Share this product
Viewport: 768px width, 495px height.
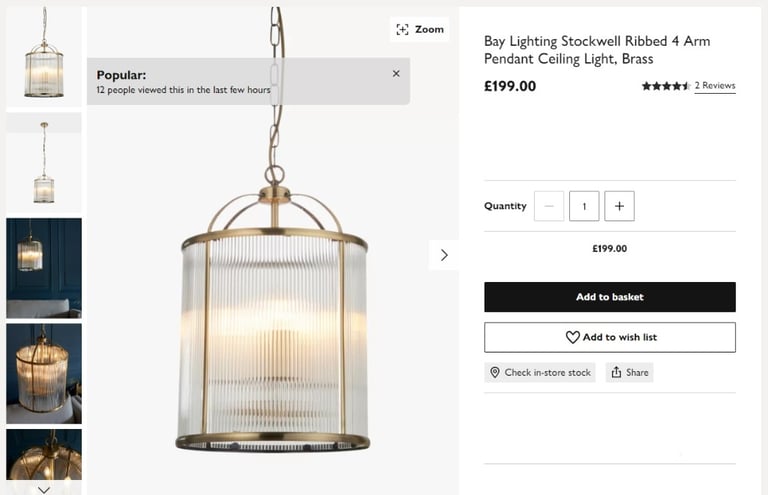630,372
